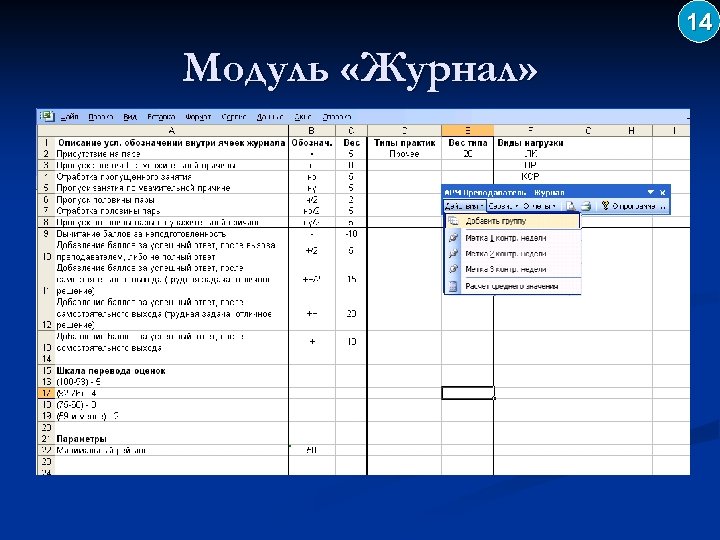720x540 pixels.
Task: Click cell 'Отработка половины пары'
Action: point(171,211)
